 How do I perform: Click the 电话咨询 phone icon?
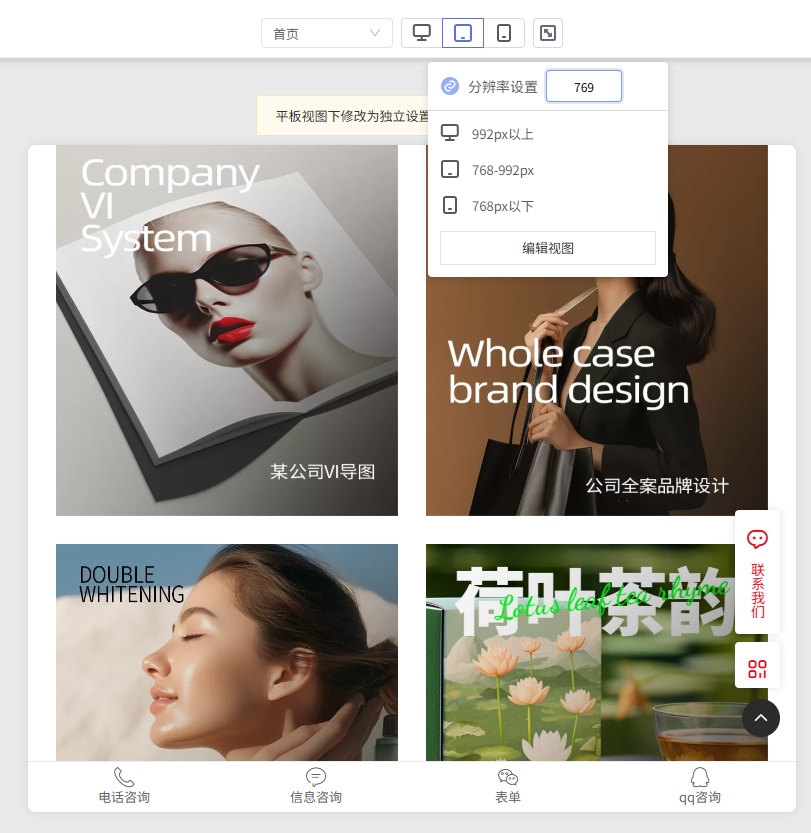click(124, 777)
